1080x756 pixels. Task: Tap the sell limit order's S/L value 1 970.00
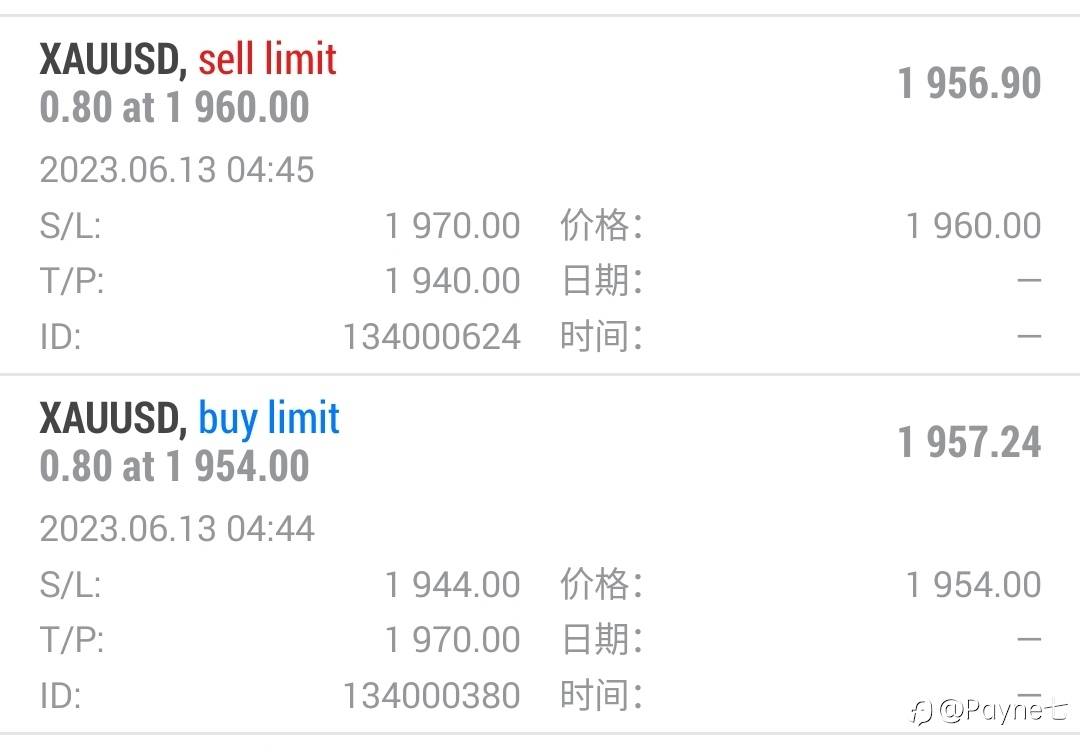coord(452,226)
